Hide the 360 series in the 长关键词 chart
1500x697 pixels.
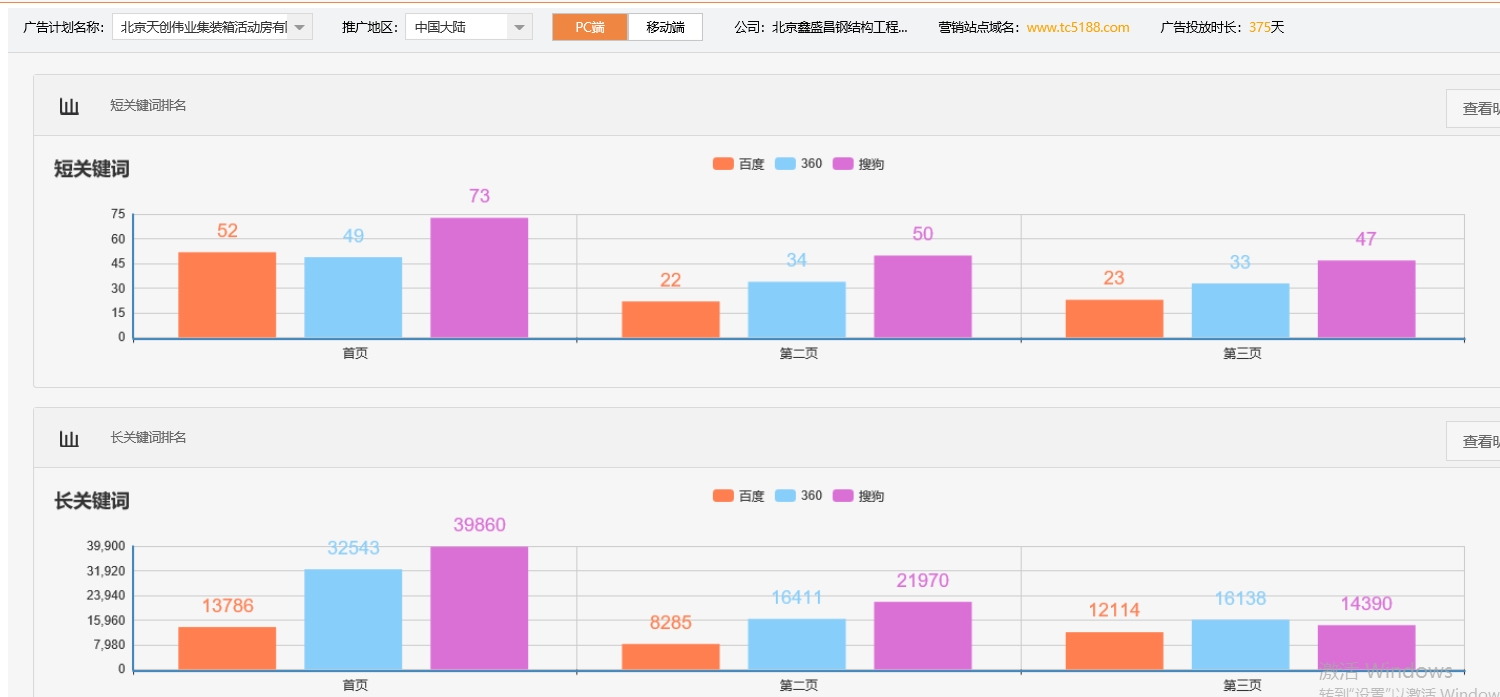pyautogui.click(x=798, y=496)
